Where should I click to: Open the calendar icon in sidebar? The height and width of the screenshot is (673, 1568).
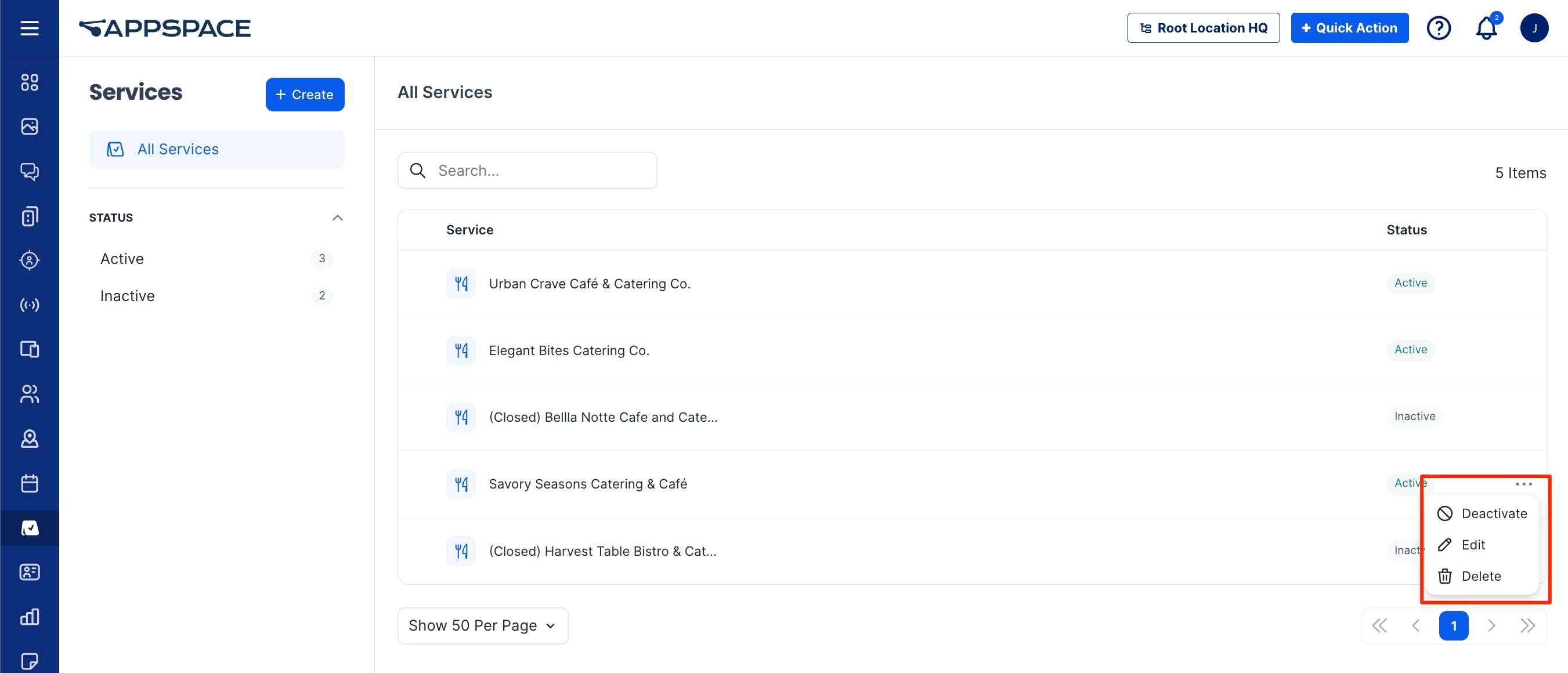29,483
